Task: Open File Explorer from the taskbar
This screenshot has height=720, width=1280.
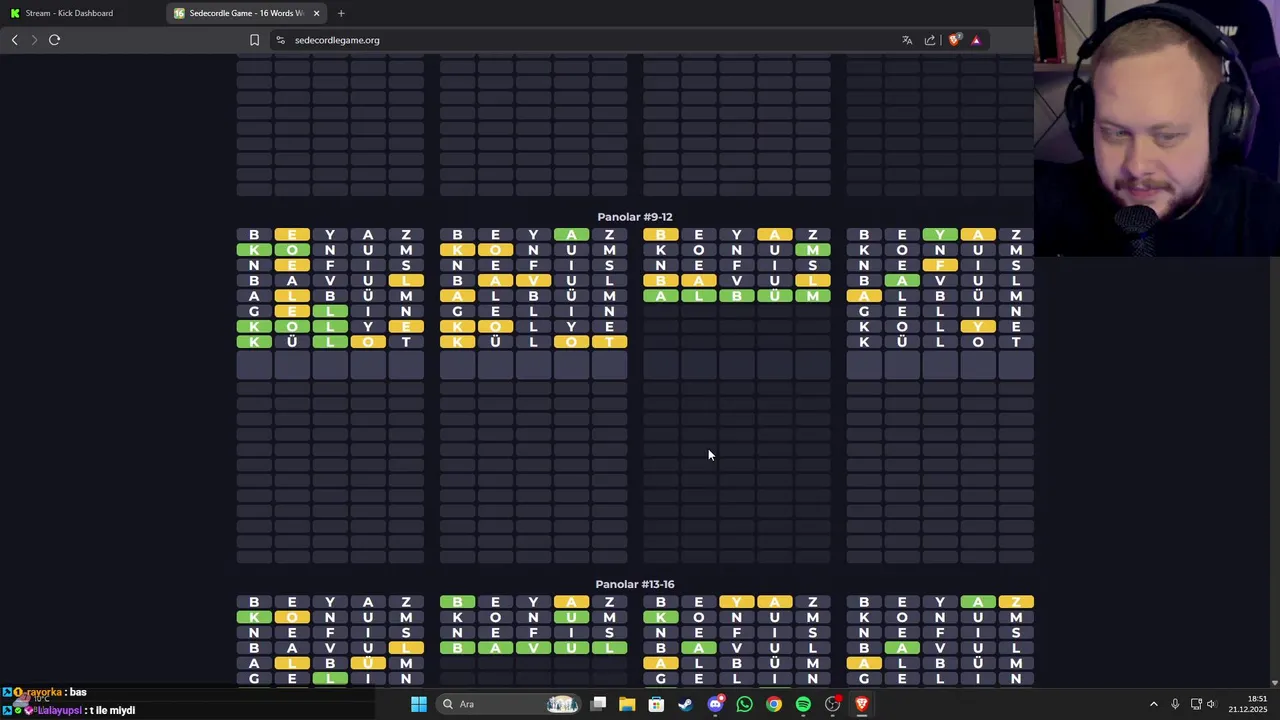Action: pyautogui.click(x=627, y=704)
